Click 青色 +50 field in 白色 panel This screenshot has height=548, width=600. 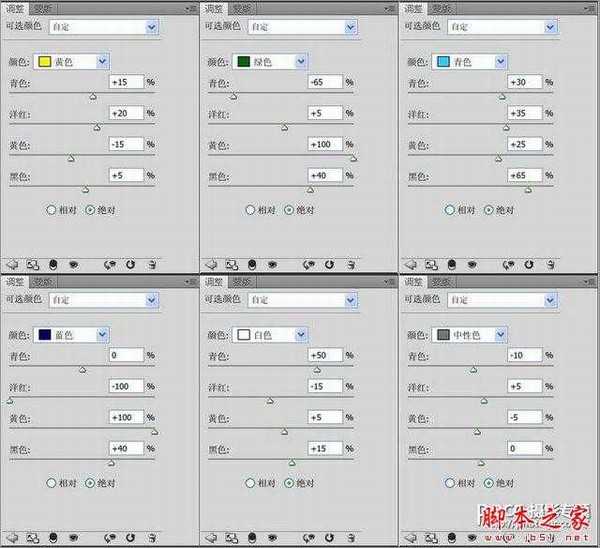325,355
